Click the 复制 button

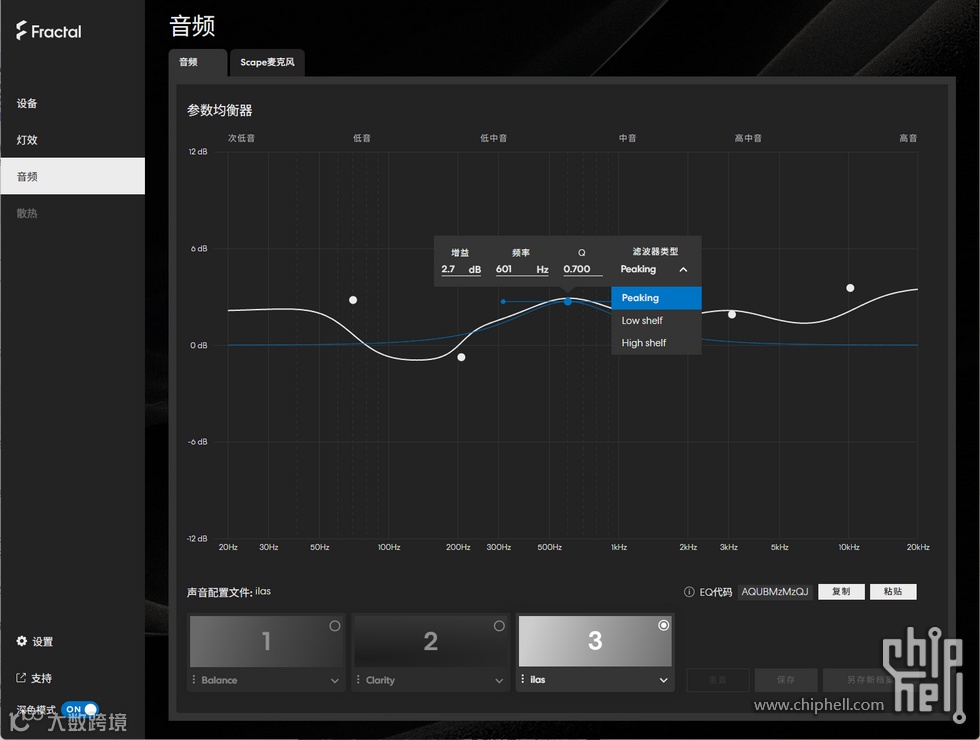tap(841, 591)
